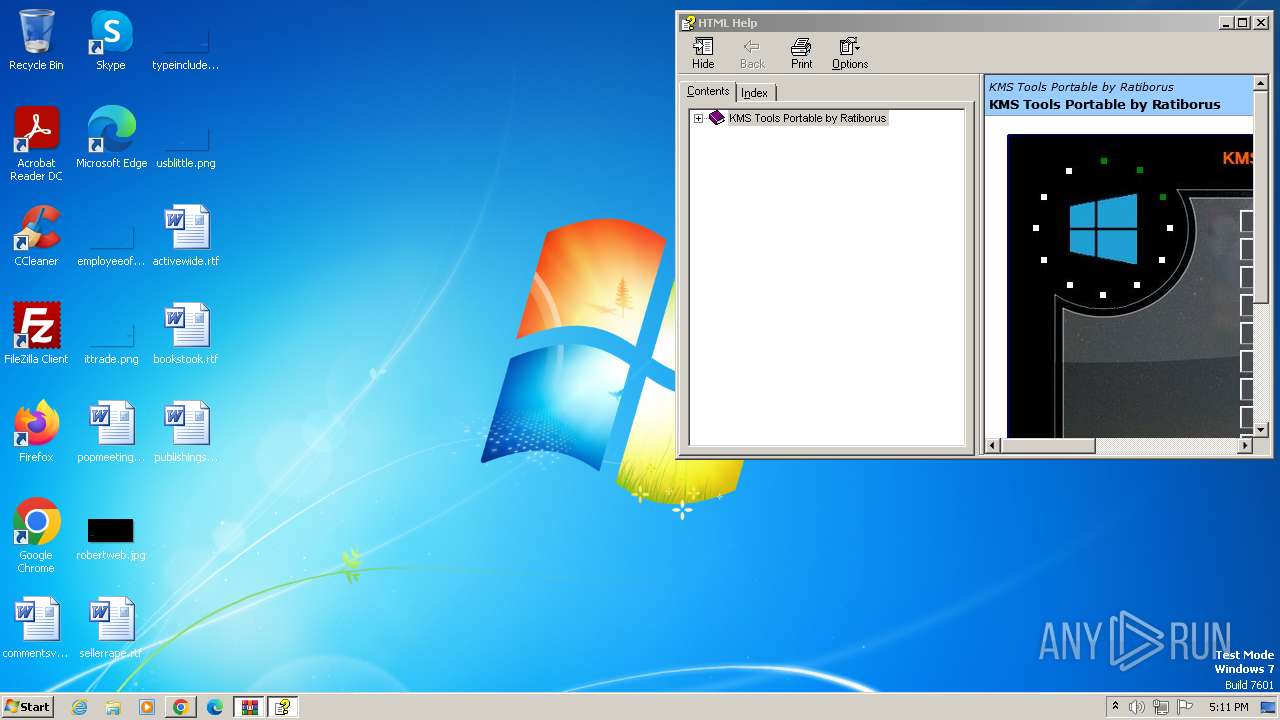Viewport: 1280px width, 720px height.
Task: Switch to the Contents tab
Action: coord(708,91)
